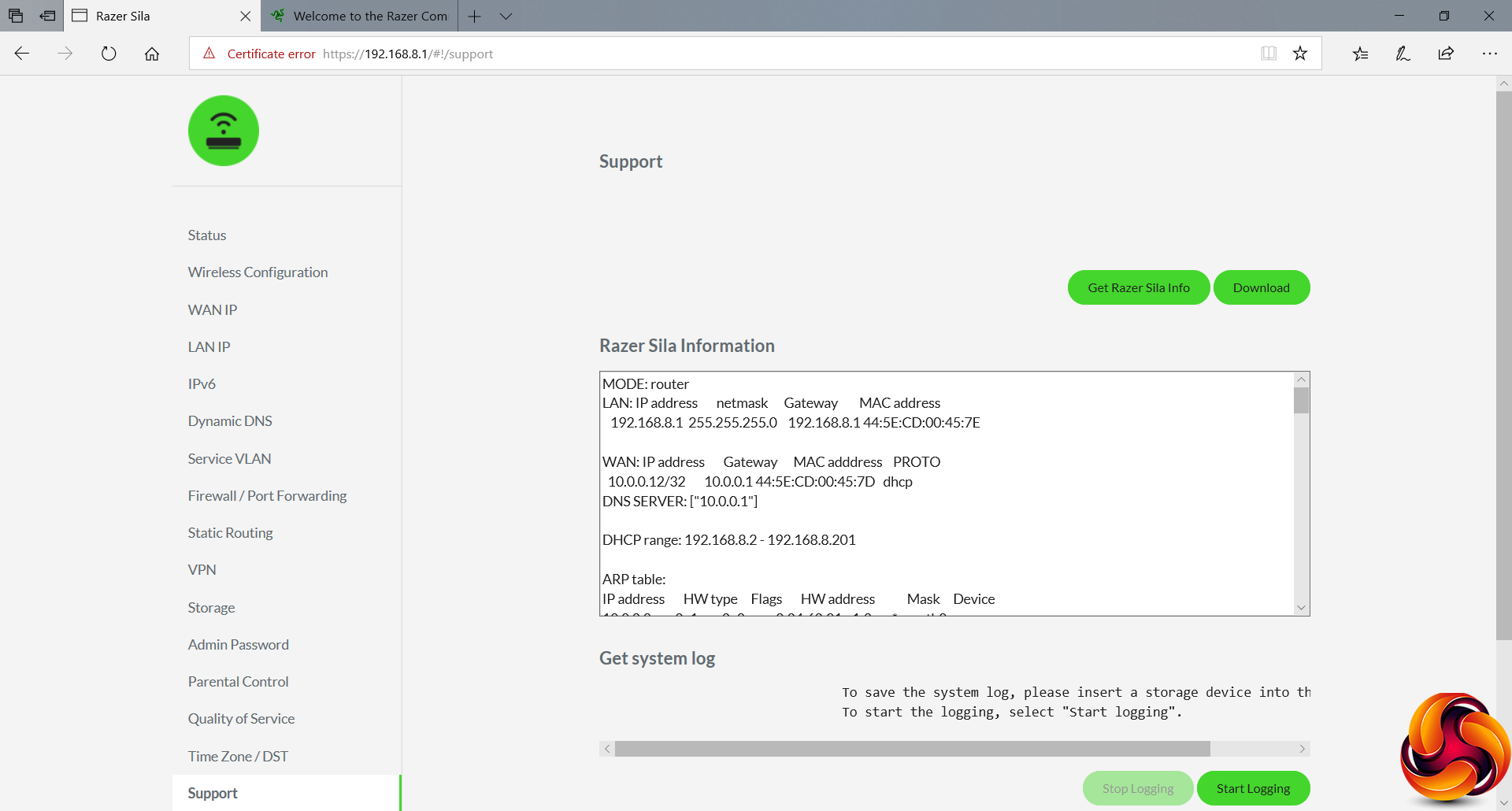Screen dimensions: 1512x811
Task: Open Static Routing settings
Action: (230, 533)
